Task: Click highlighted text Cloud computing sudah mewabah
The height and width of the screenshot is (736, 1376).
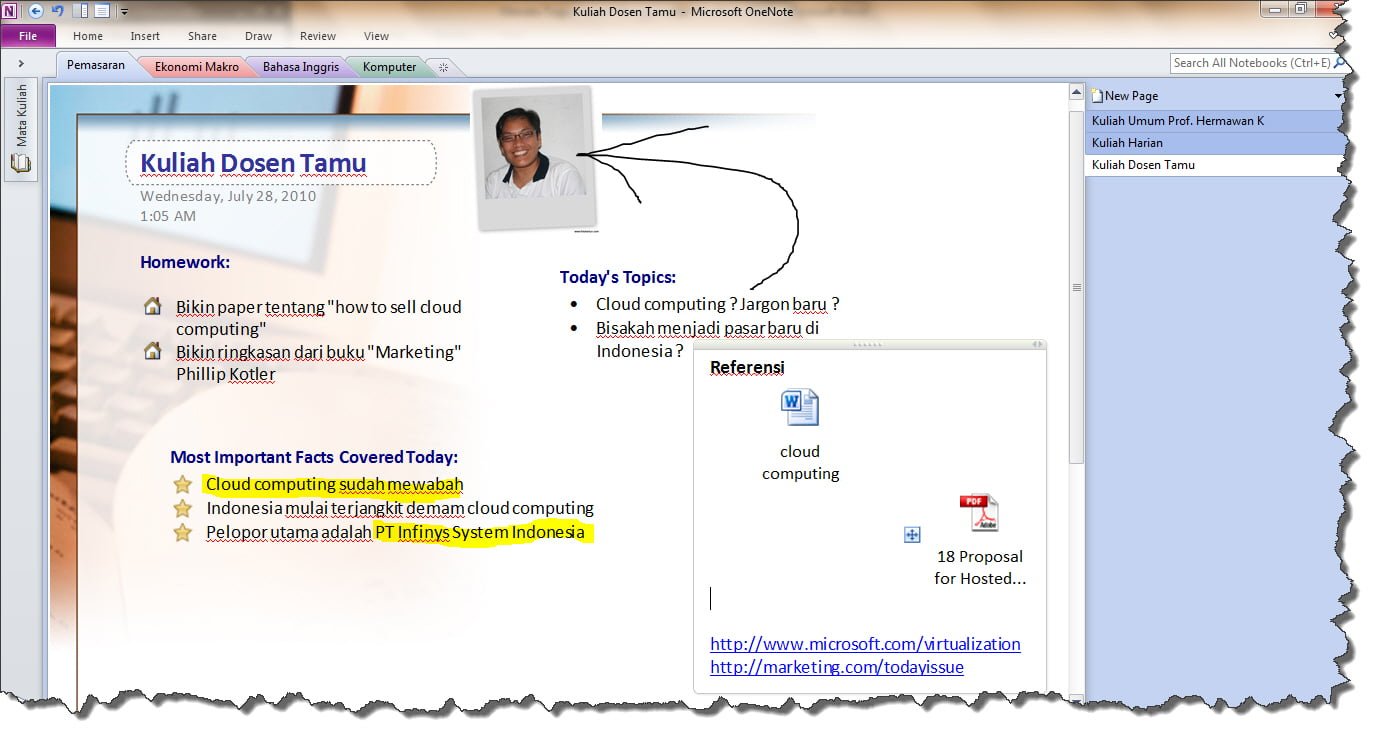Action: pos(335,485)
